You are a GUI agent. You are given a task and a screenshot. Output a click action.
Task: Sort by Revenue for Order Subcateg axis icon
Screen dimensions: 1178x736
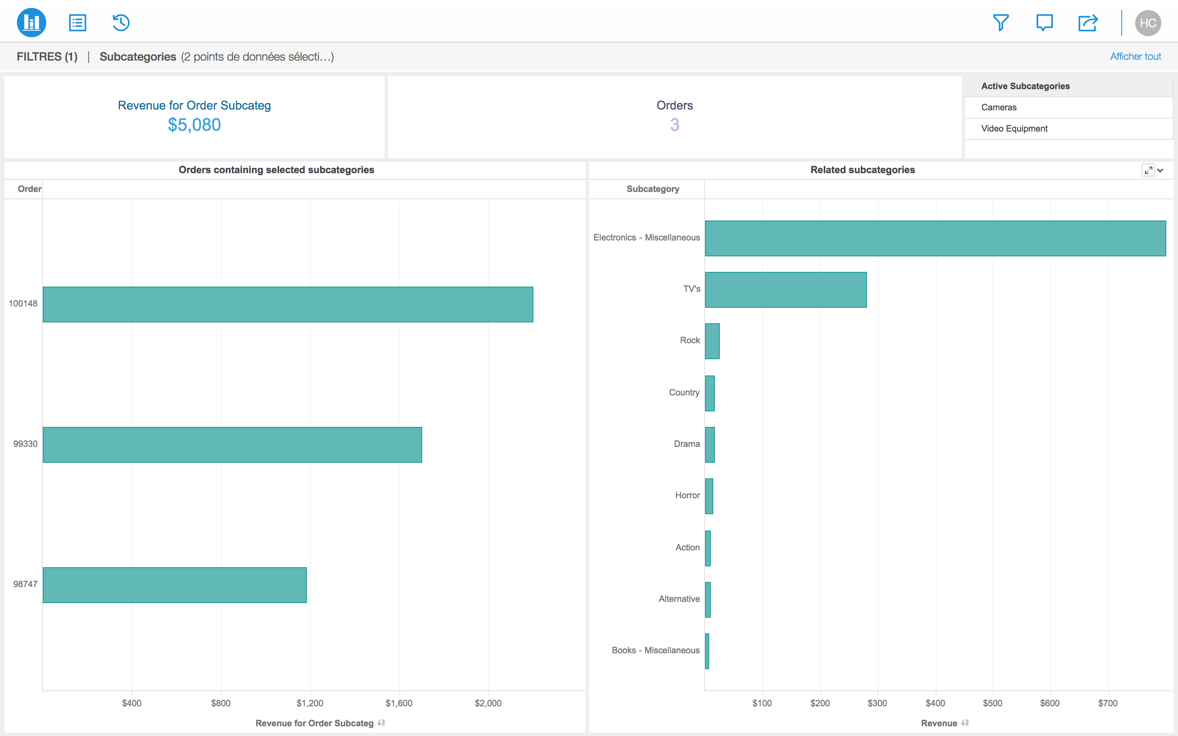pyautogui.click(x=382, y=722)
